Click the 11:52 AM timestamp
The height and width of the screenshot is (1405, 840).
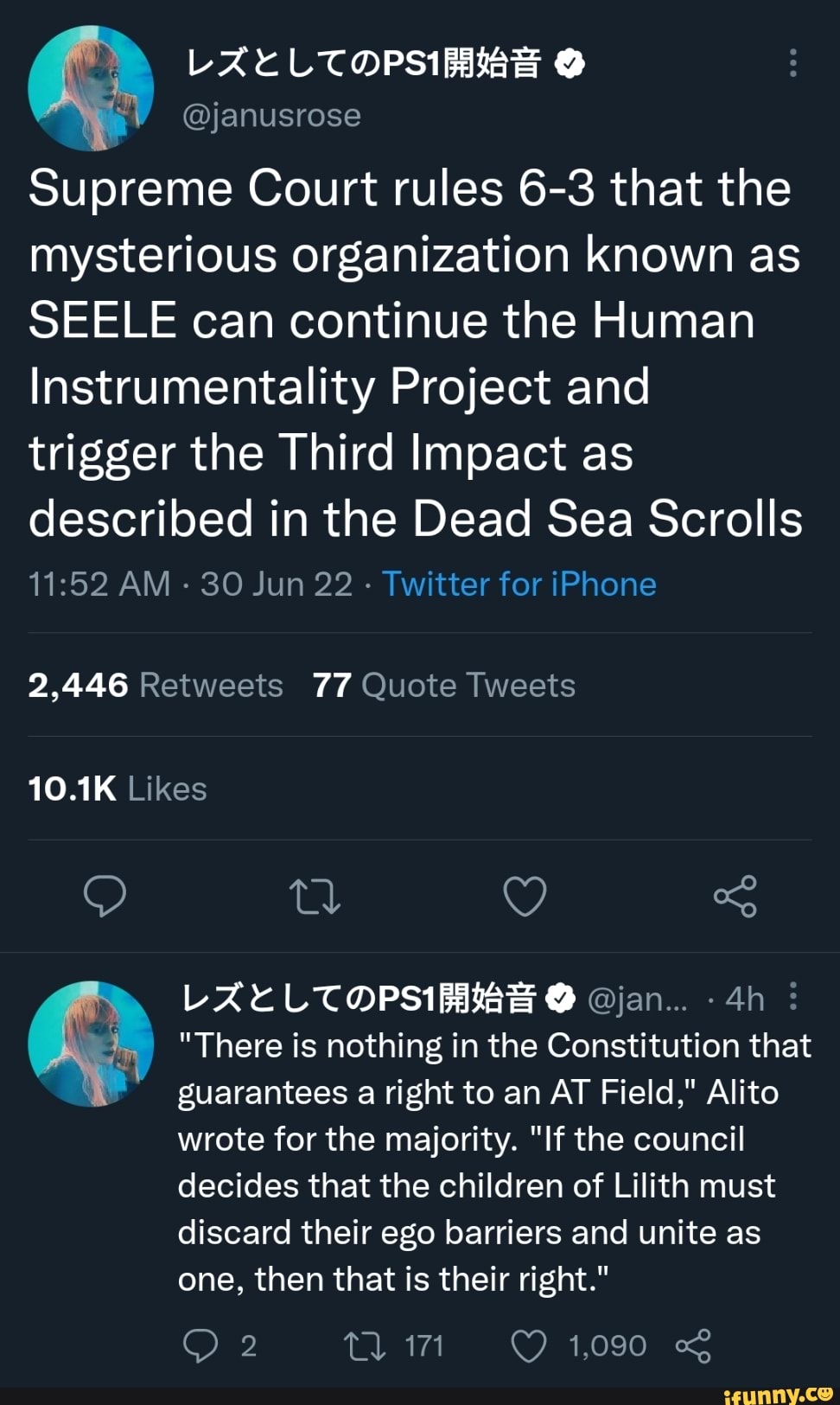99,584
